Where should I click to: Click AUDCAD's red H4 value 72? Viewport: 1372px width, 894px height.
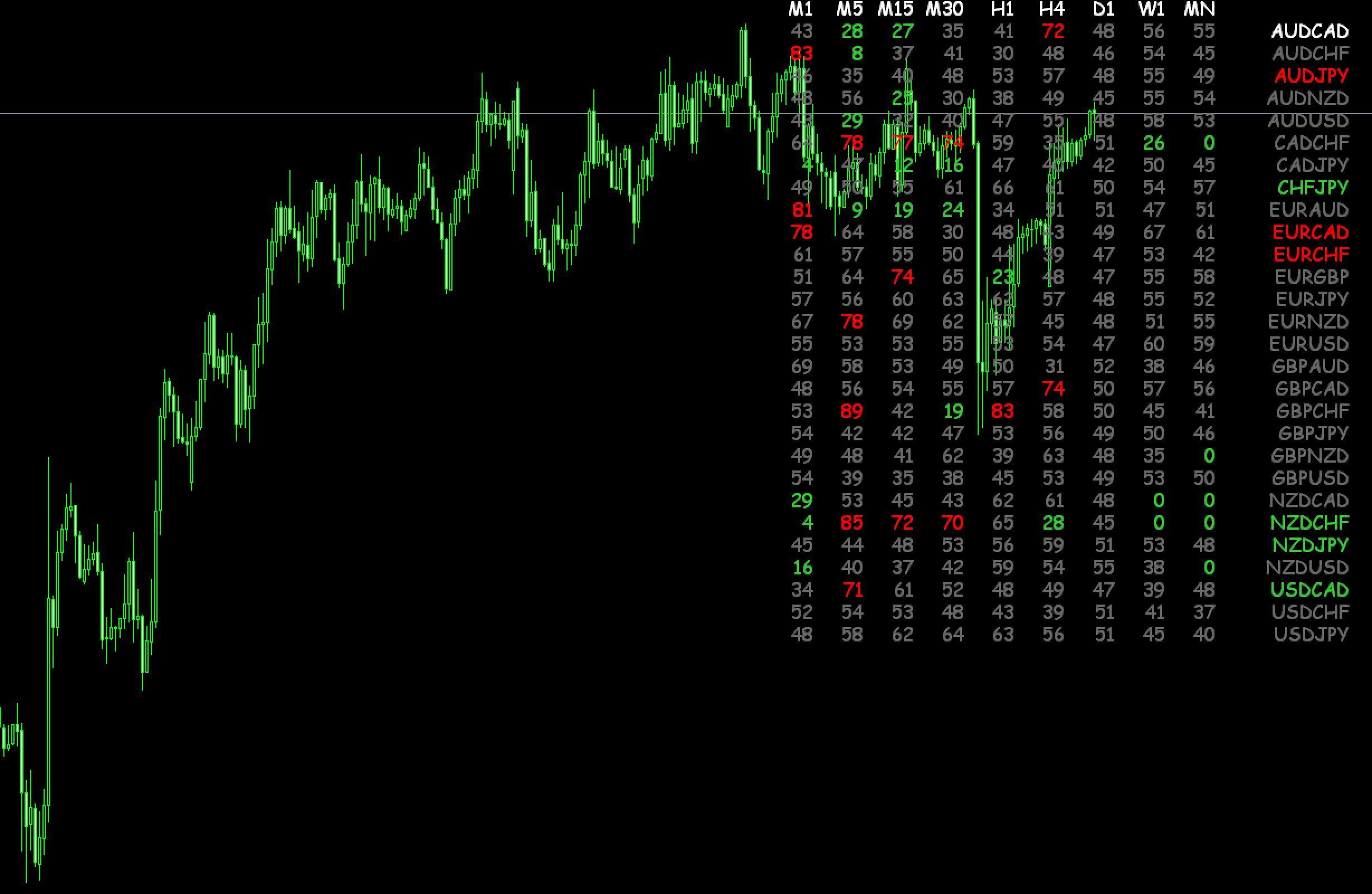point(1052,31)
